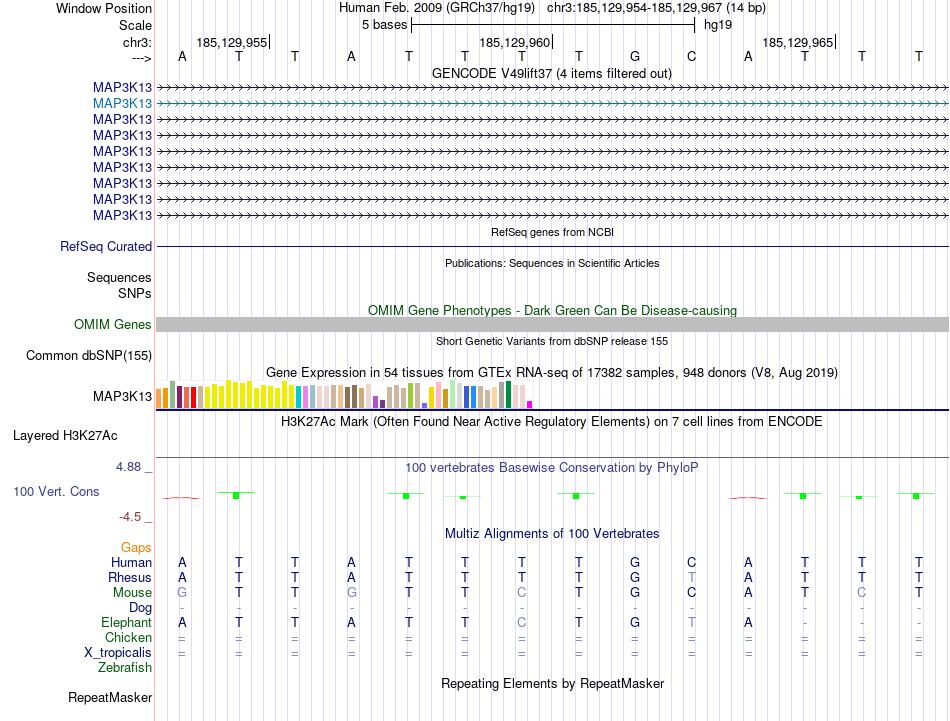Open 'Repeating Elements by RepeatMasker' title

[552, 683]
